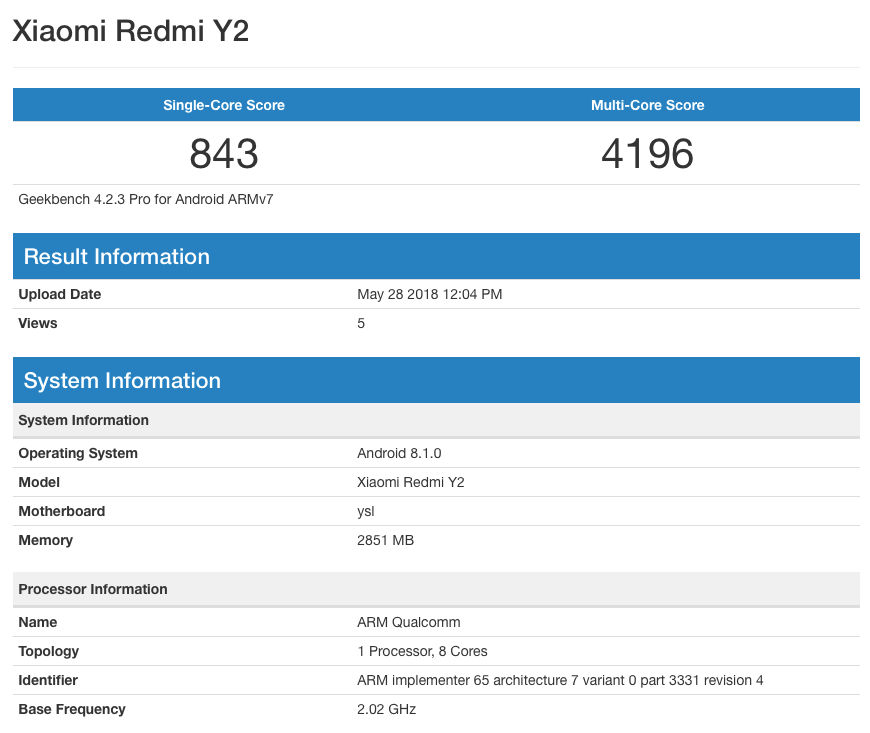The image size is (870, 733).
Task: Click the gray System Information subheader row
Action: point(436,420)
